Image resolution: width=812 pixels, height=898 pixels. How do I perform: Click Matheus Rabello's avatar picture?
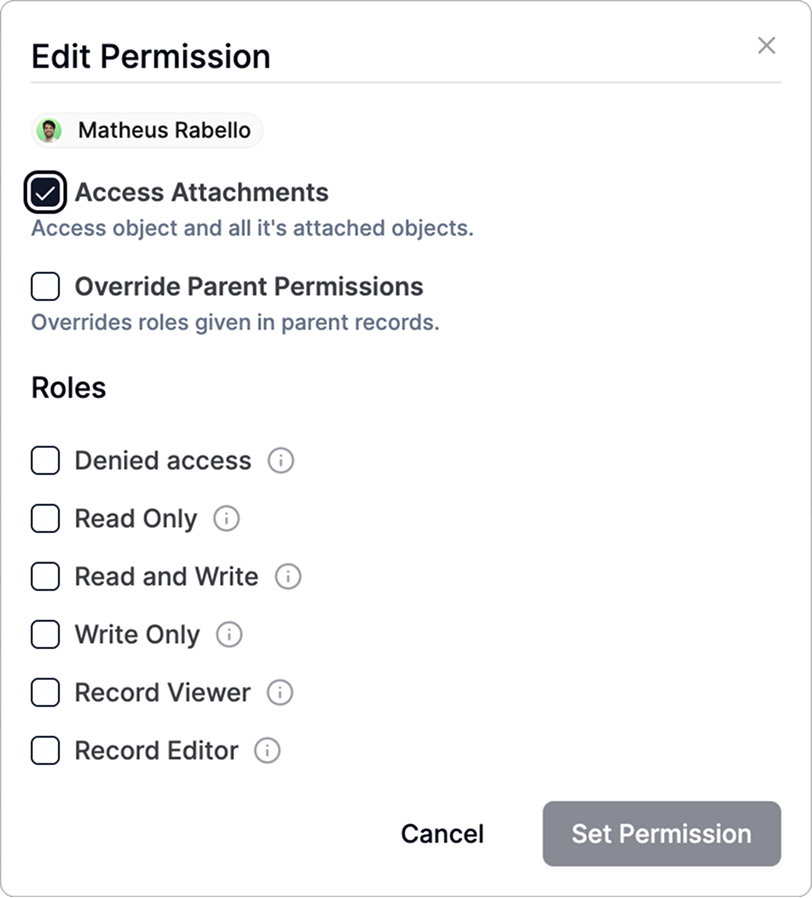point(49,131)
